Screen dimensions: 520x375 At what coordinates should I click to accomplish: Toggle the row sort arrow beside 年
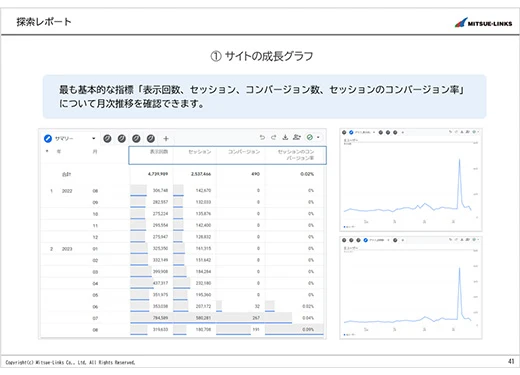[x=47, y=151]
